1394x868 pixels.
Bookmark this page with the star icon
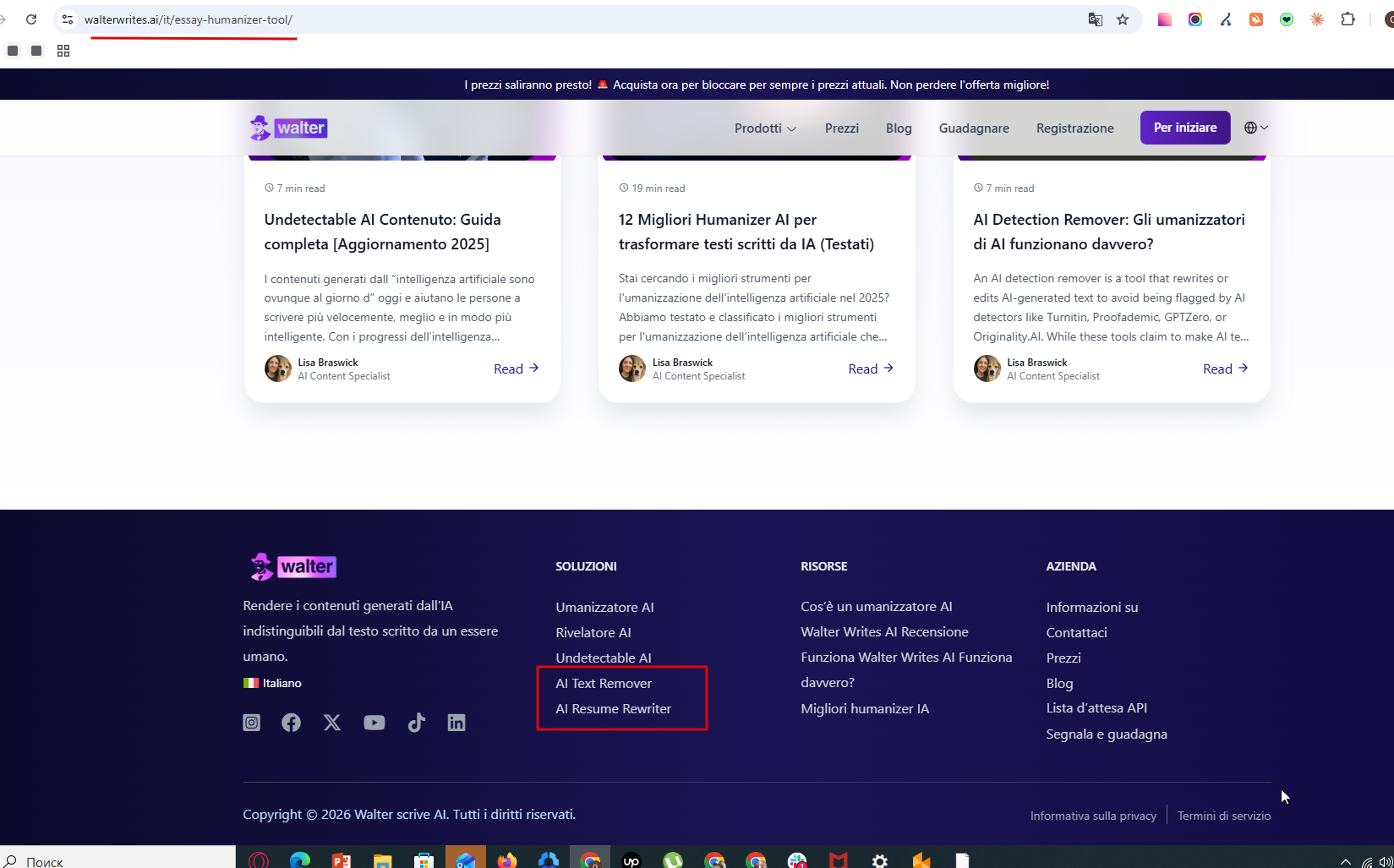click(1123, 19)
